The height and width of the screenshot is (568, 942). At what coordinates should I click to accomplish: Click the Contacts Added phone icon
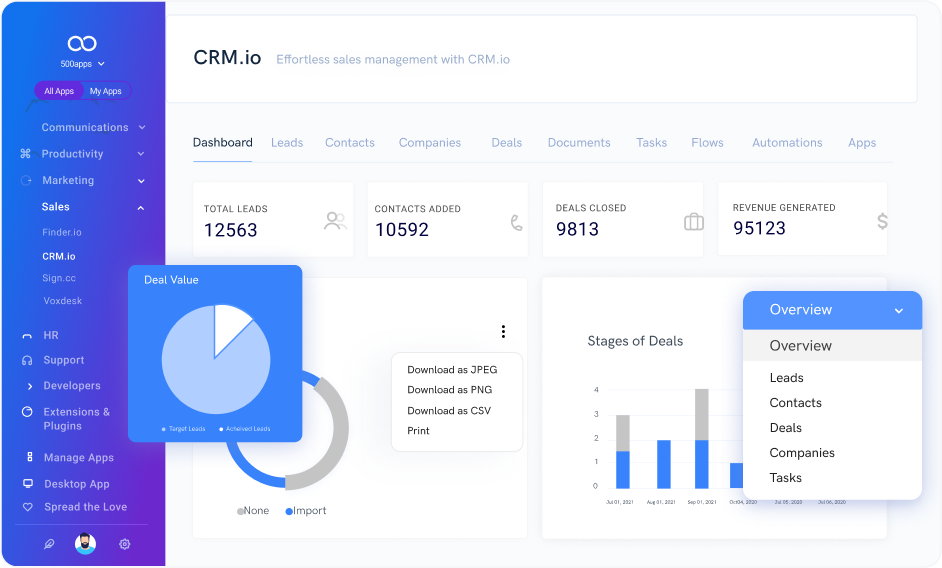(x=516, y=222)
